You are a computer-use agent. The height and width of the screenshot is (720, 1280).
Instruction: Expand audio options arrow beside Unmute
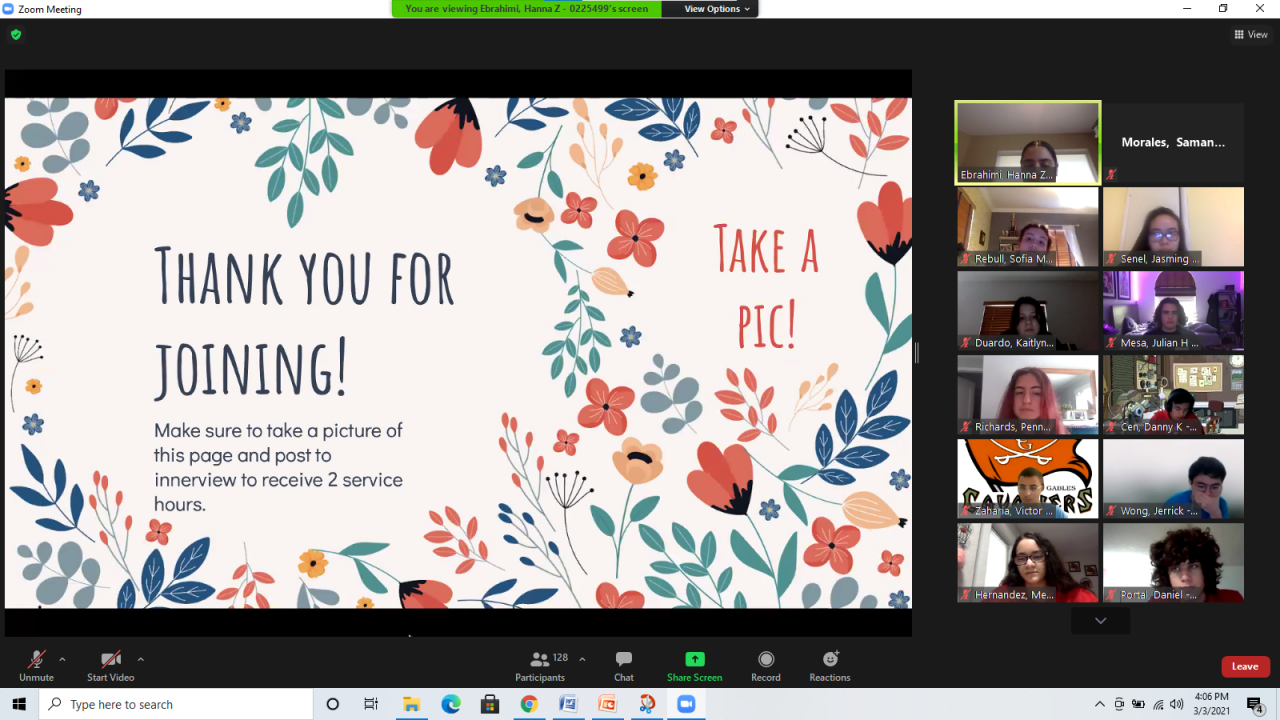(x=62, y=659)
